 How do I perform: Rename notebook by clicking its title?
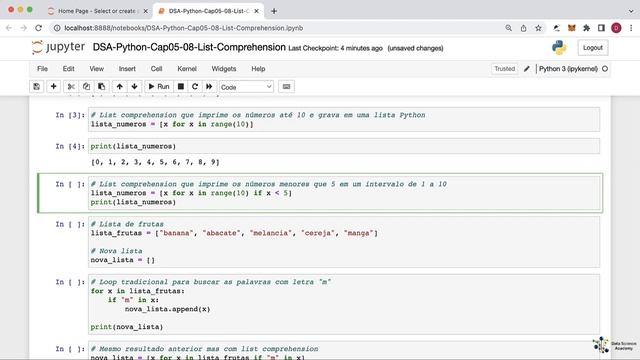189,47
